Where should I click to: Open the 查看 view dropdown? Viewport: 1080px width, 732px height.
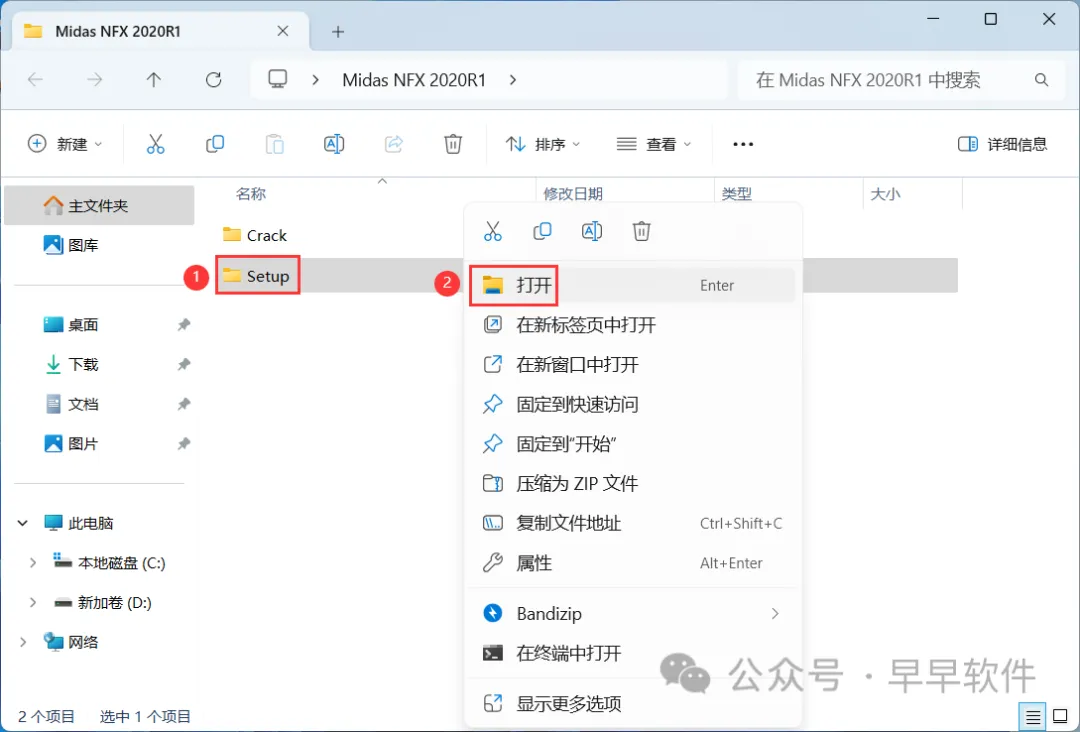pos(654,144)
